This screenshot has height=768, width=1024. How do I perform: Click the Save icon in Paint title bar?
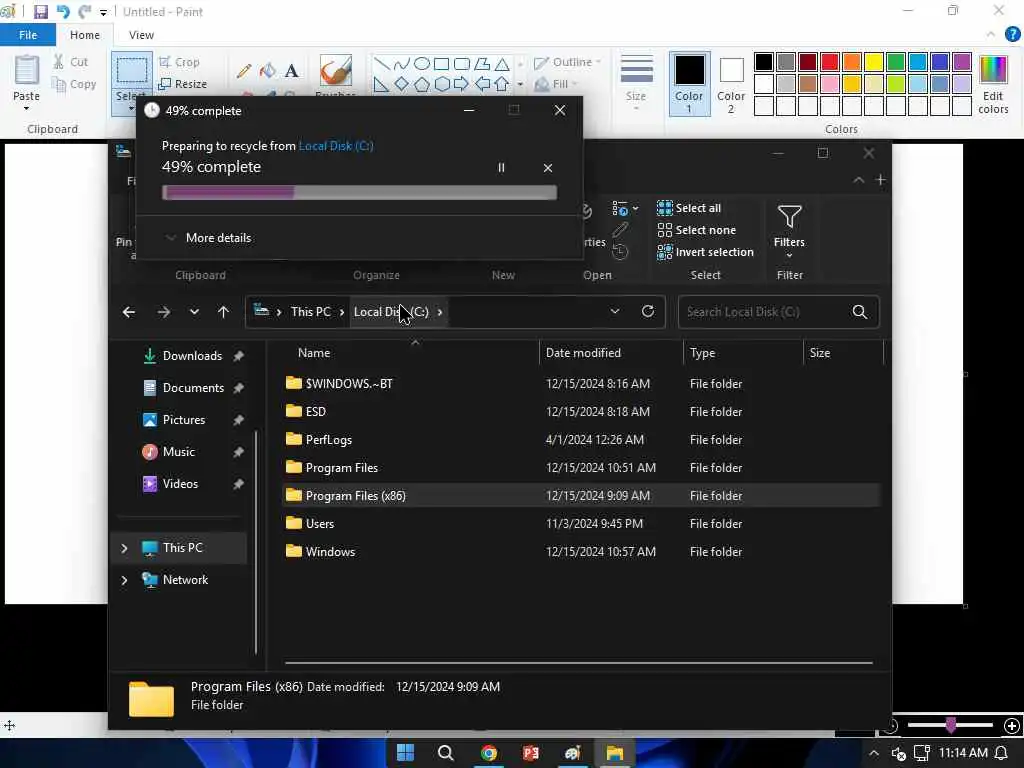(40, 12)
